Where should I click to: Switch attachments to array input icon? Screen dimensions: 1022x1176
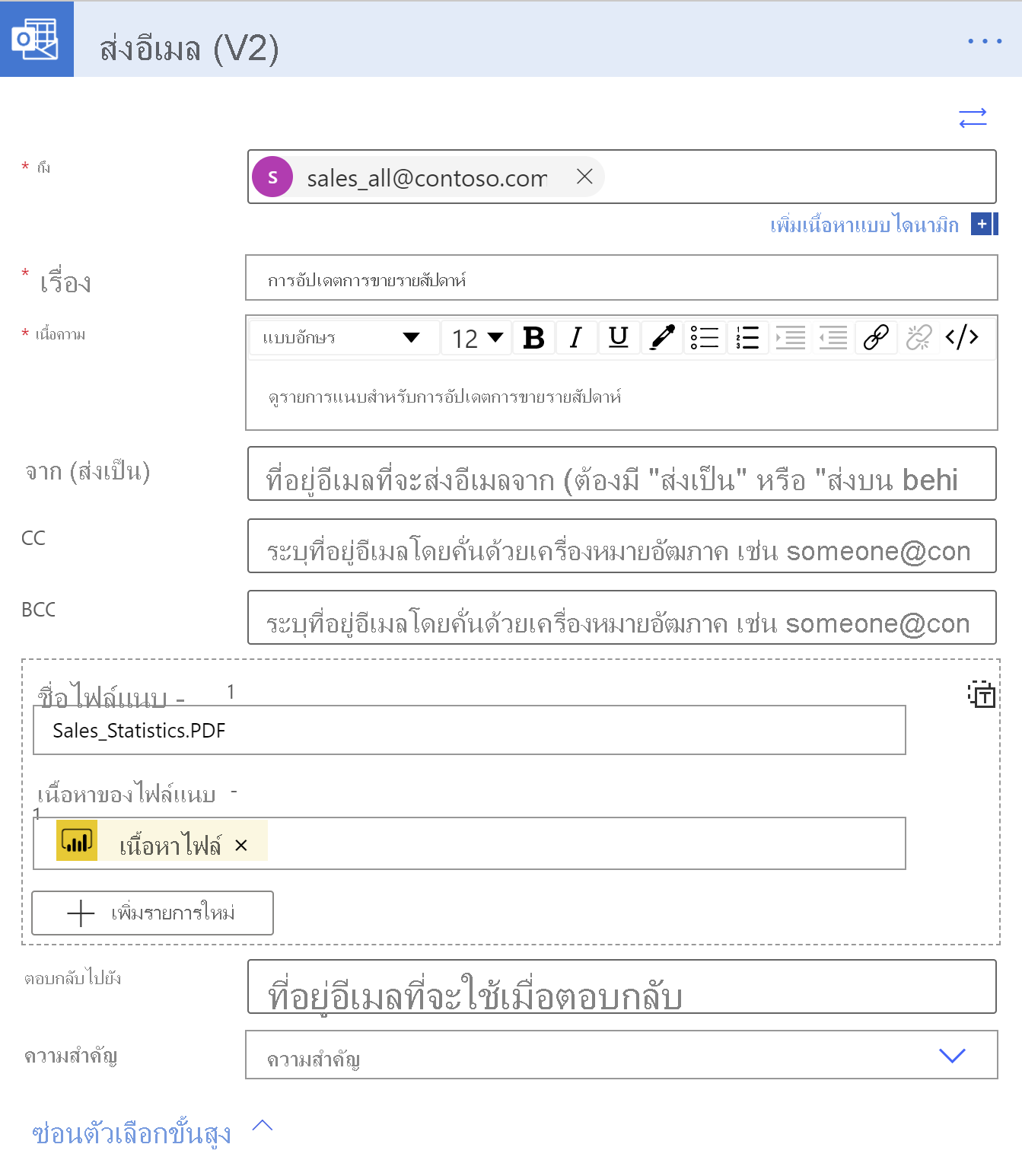[981, 694]
